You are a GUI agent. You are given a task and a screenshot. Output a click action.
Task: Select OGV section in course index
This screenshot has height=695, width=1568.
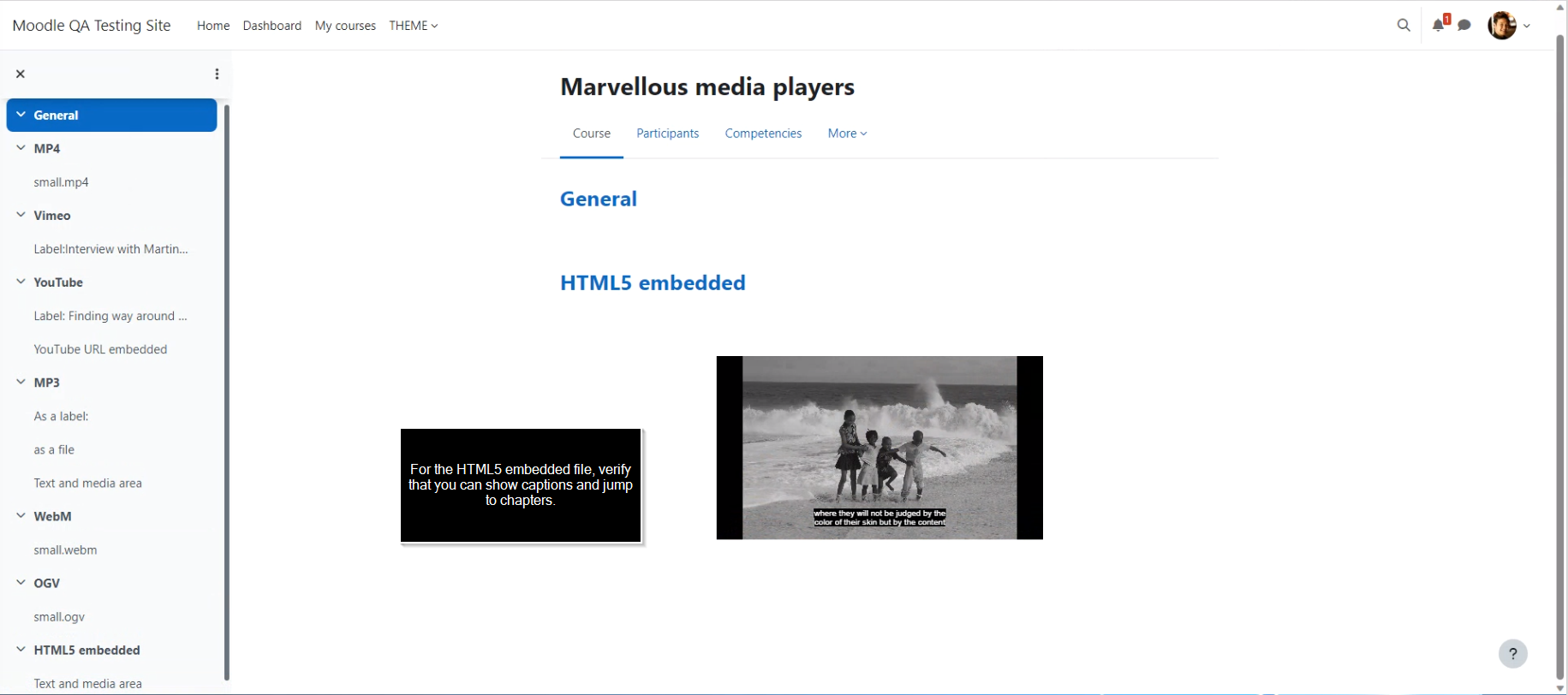tap(47, 583)
